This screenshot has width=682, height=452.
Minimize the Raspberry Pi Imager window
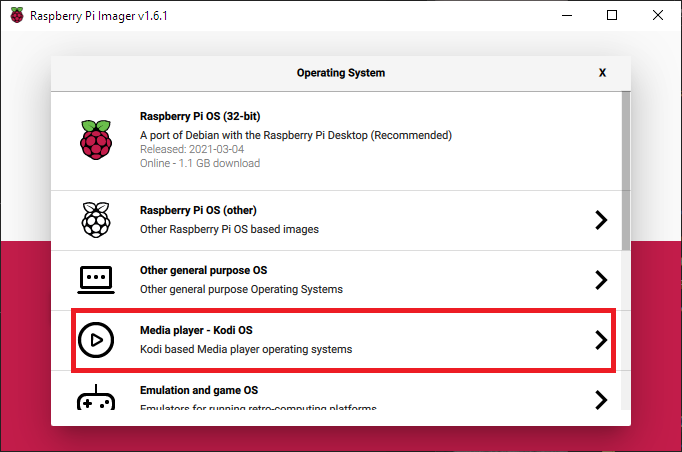click(567, 15)
